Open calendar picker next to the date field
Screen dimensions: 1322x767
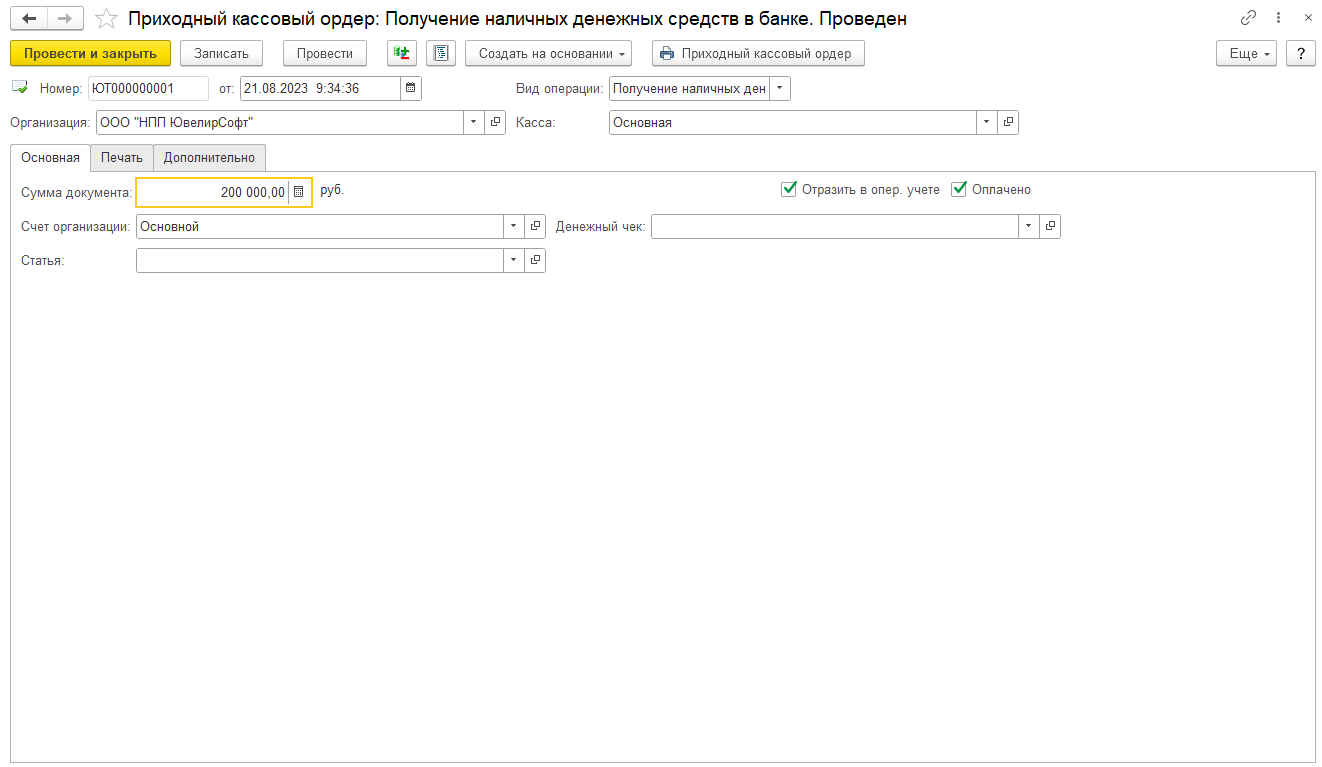tap(410, 88)
